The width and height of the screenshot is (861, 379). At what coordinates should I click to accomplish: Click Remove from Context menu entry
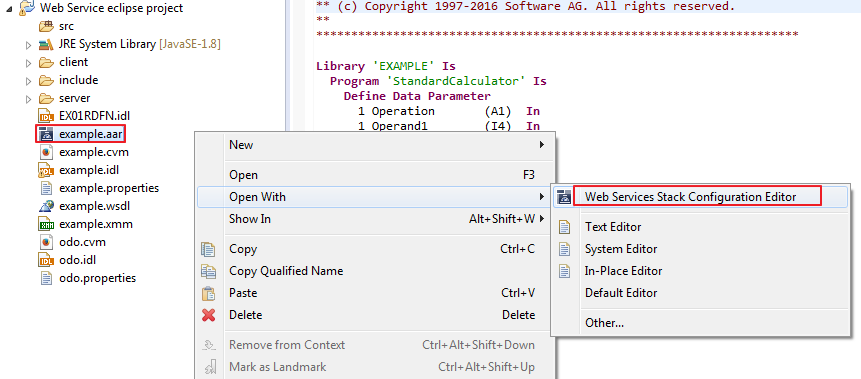pos(374,345)
